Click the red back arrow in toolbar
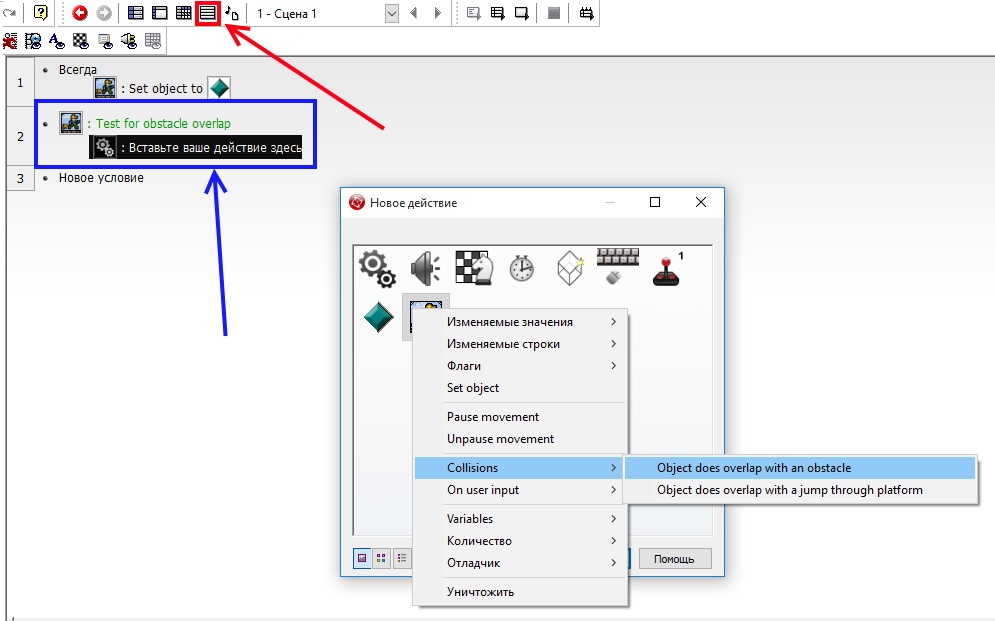The height and width of the screenshot is (621, 995). (x=80, y=13)
